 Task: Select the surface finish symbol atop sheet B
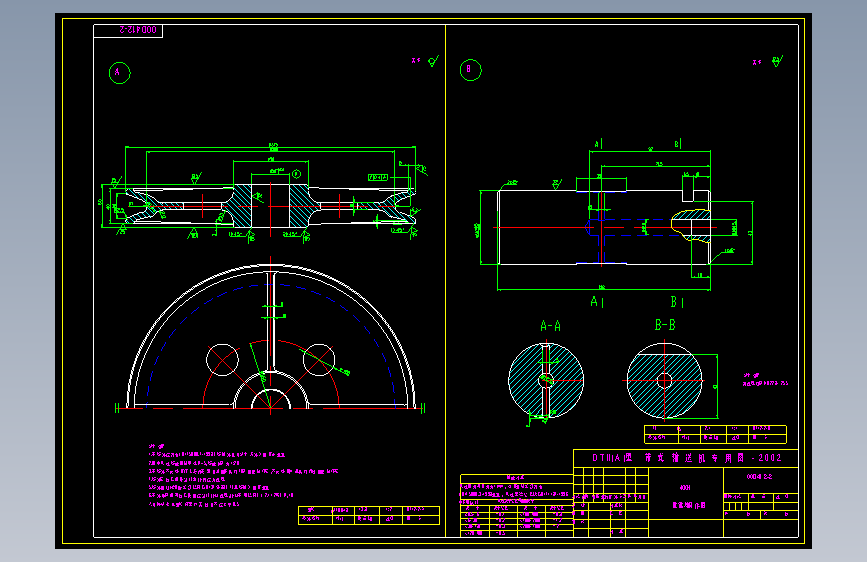coord(777,61)
